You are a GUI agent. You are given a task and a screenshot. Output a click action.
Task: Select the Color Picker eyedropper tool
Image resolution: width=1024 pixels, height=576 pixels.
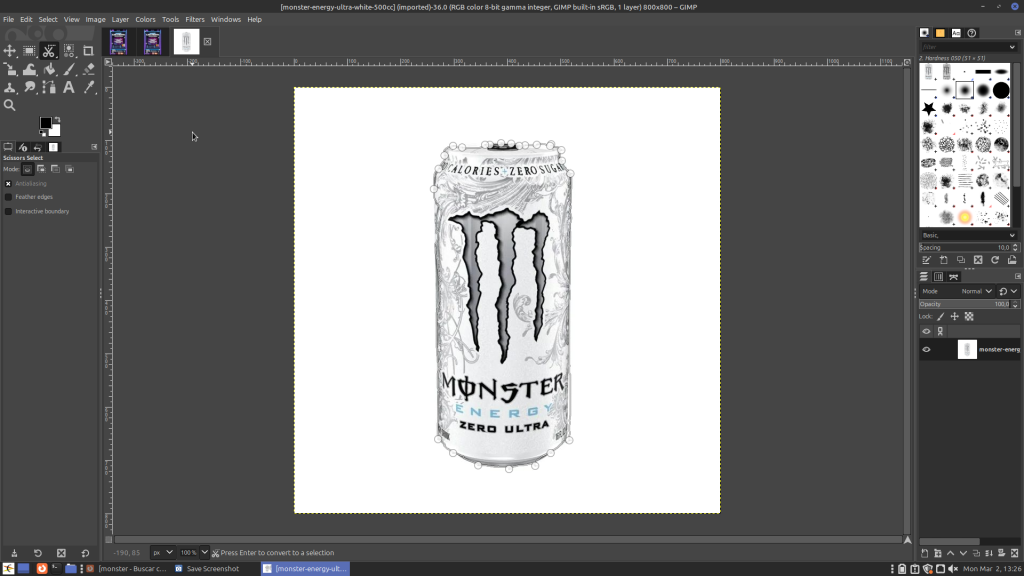[x=88, y=88]
